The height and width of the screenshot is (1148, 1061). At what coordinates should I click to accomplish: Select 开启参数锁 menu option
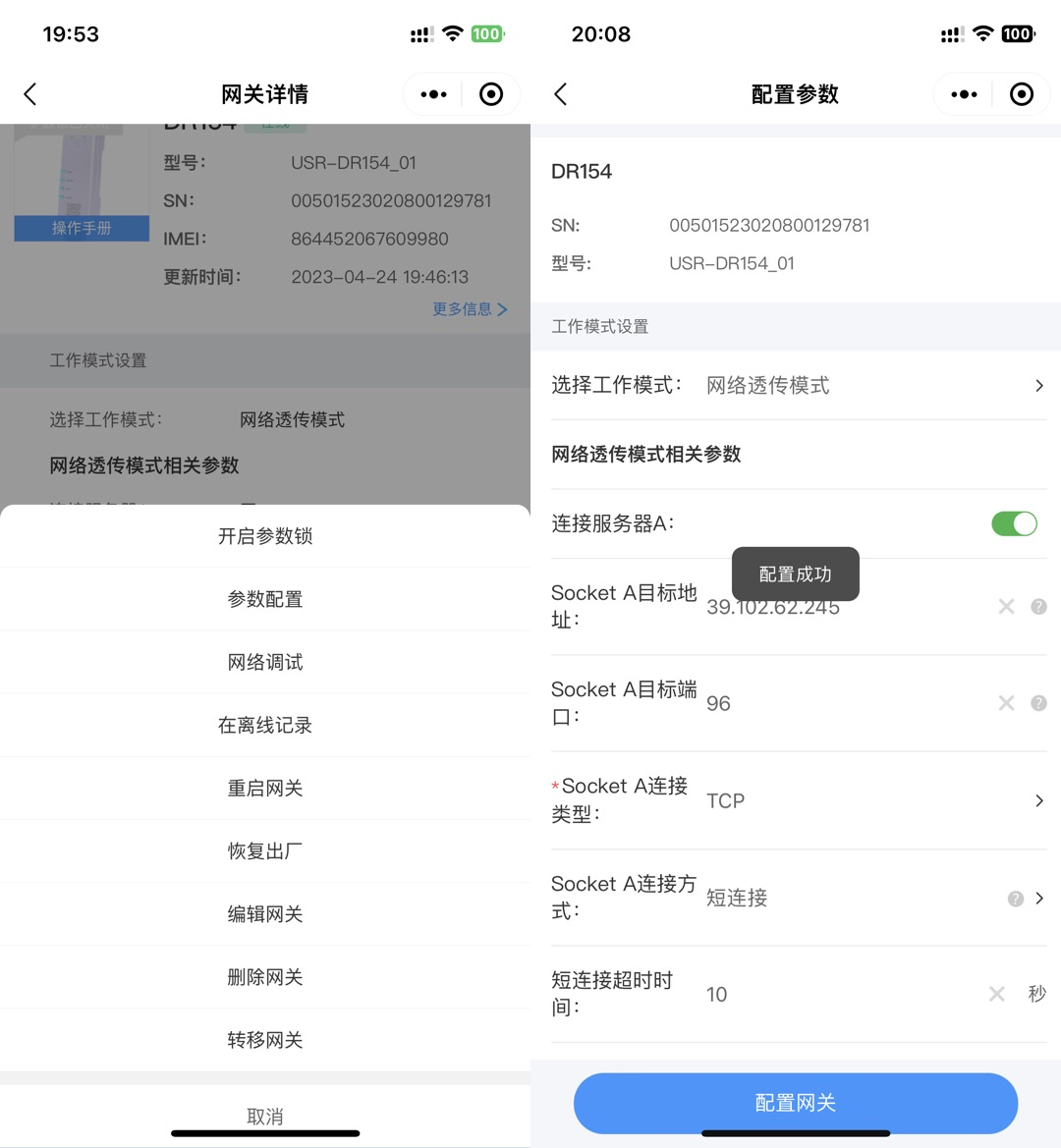[x=265, y=536]
